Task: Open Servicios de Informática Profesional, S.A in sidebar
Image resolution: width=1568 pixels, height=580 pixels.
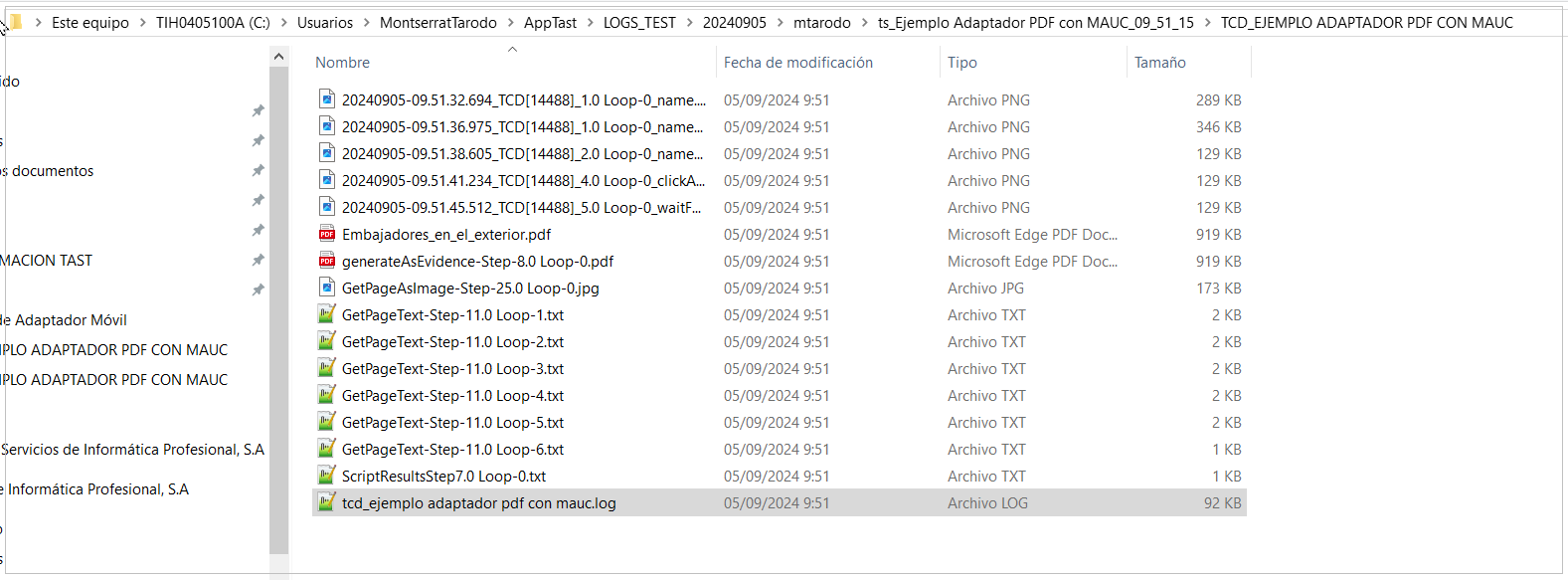Action: pyautogui.click(x=132, y=450)
